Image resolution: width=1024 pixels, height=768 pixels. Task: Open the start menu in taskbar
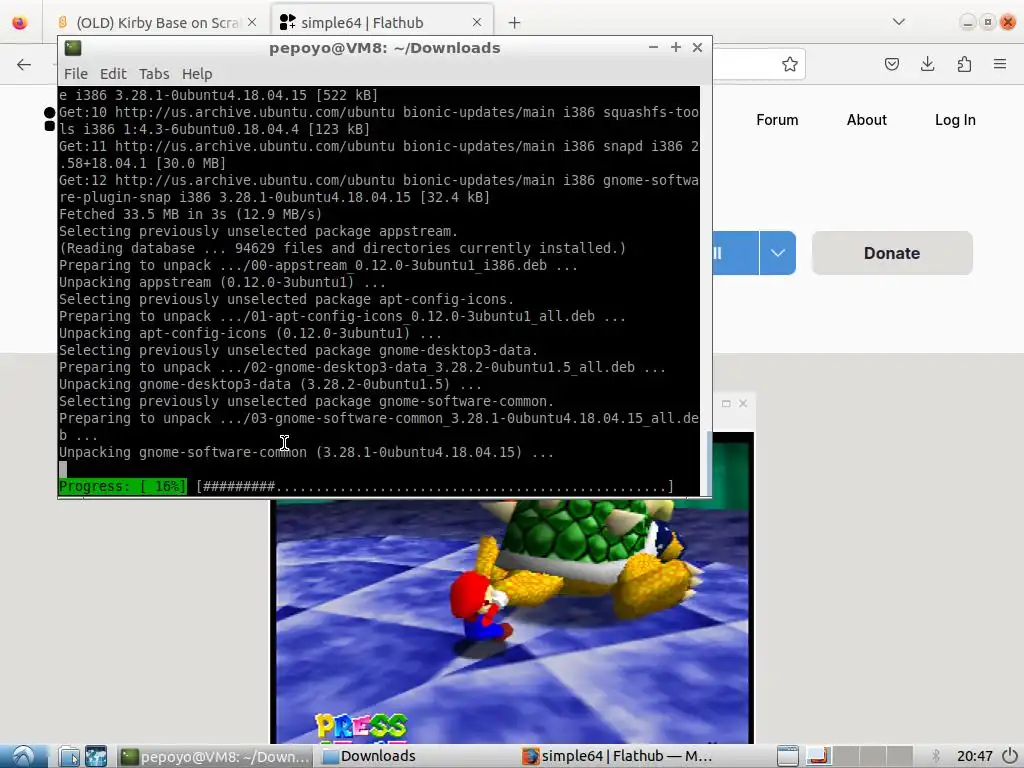[x=24, y=756]
